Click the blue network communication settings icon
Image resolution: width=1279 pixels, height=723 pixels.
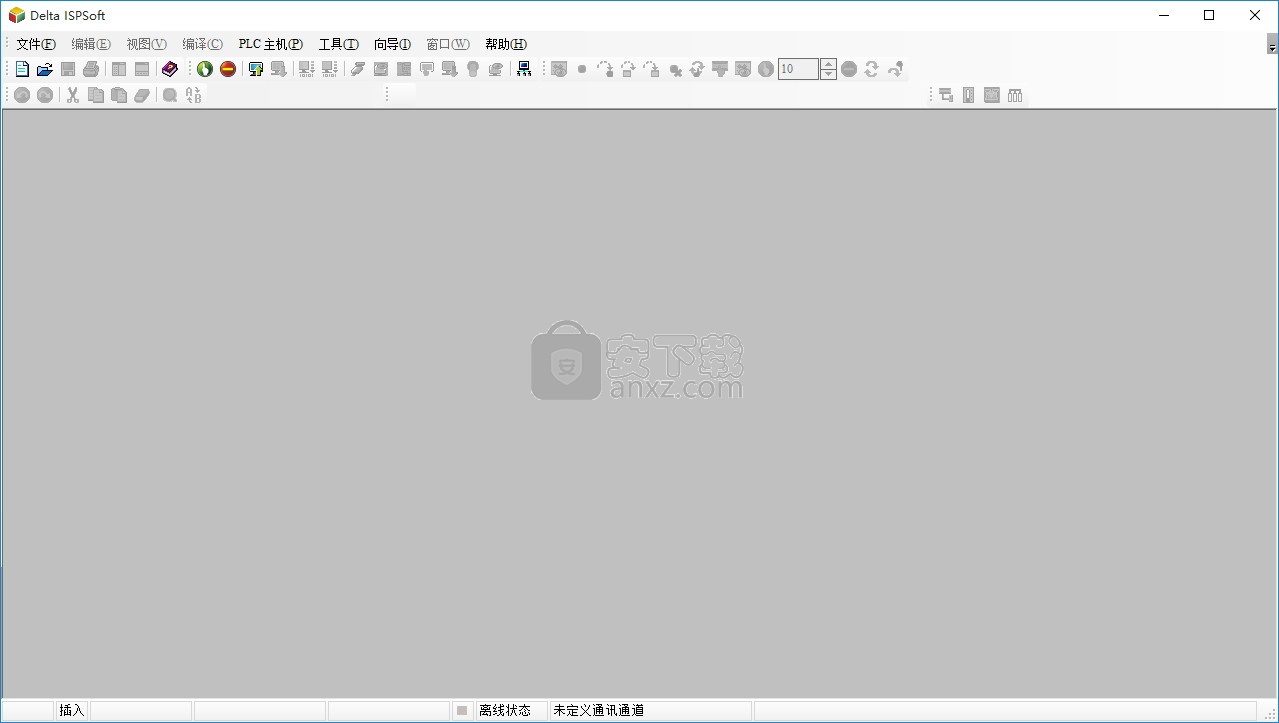[x=524, y=69]
